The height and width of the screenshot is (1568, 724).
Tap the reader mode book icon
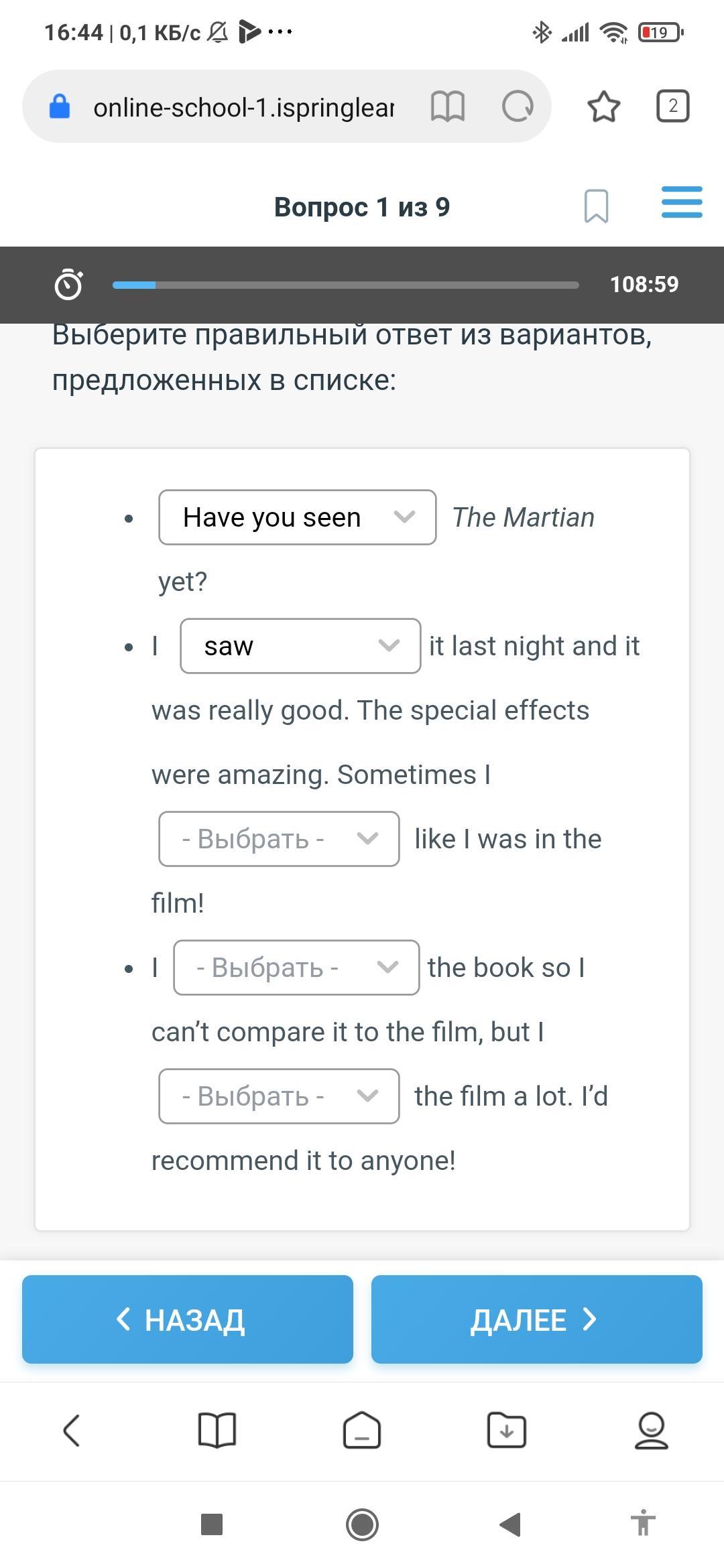coord(447,107)
